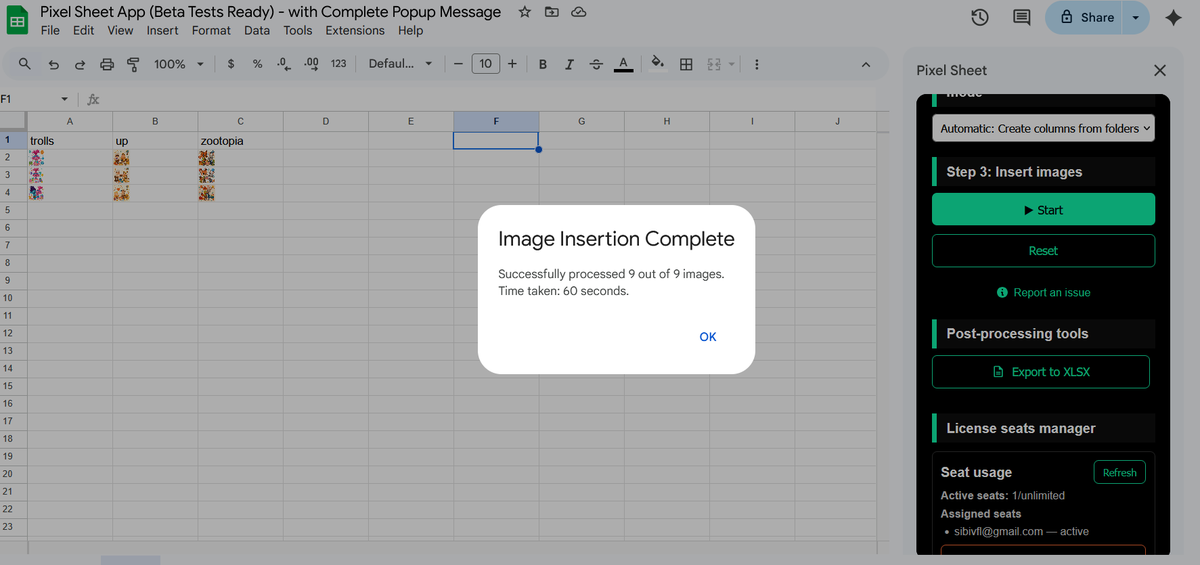Open the Google Sheets home icon

(18, 20)
